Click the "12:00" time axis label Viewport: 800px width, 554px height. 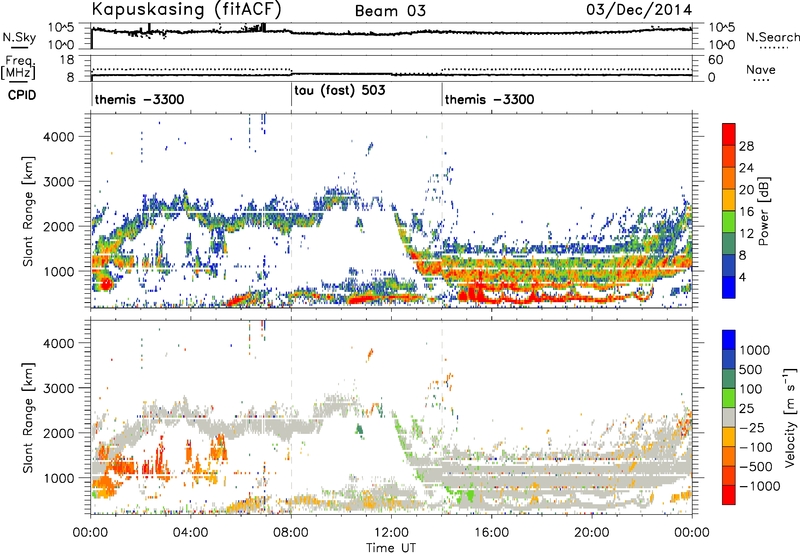pos(391,533)
